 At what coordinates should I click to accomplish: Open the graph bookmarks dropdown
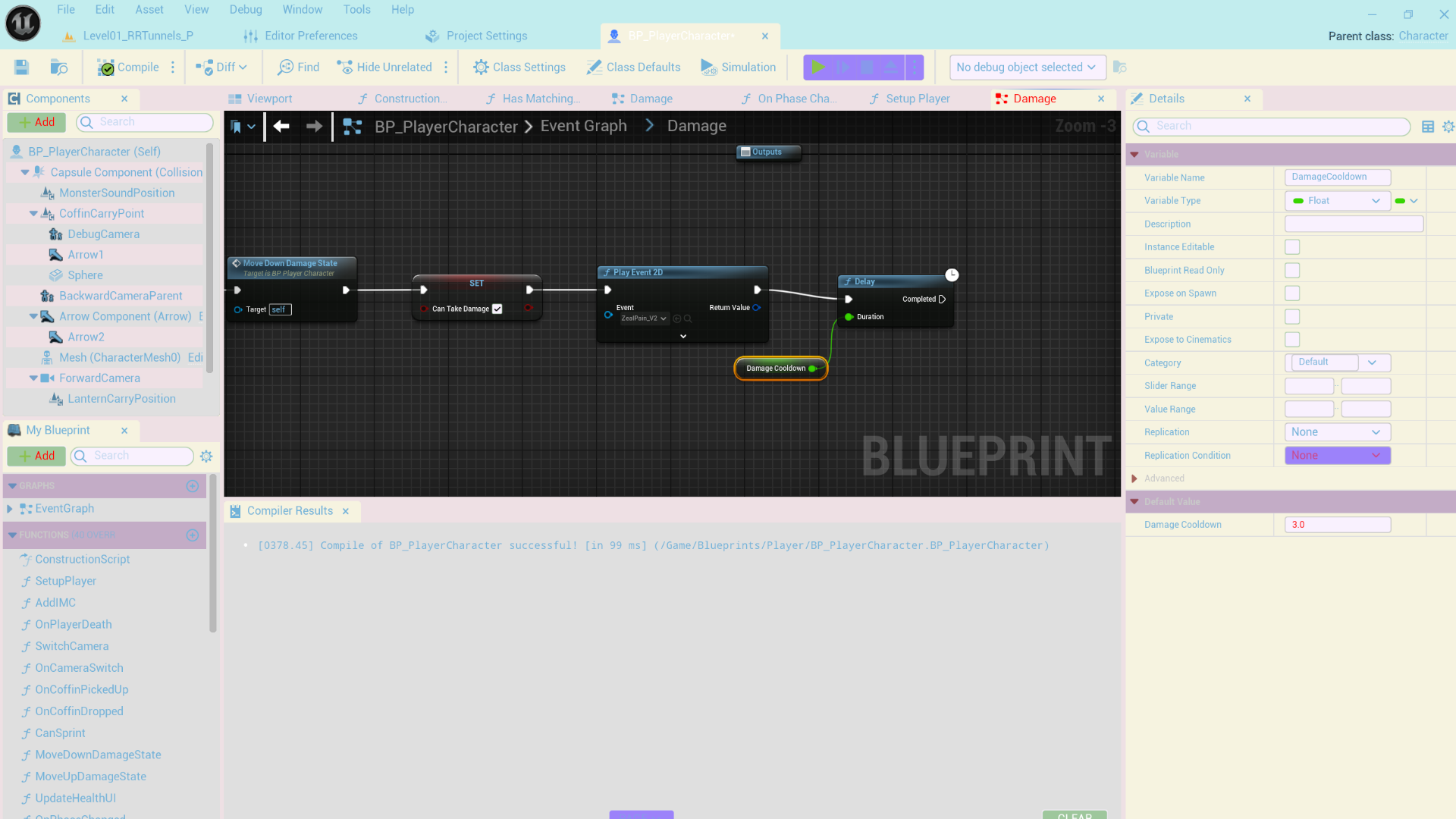tap(243, 127)
